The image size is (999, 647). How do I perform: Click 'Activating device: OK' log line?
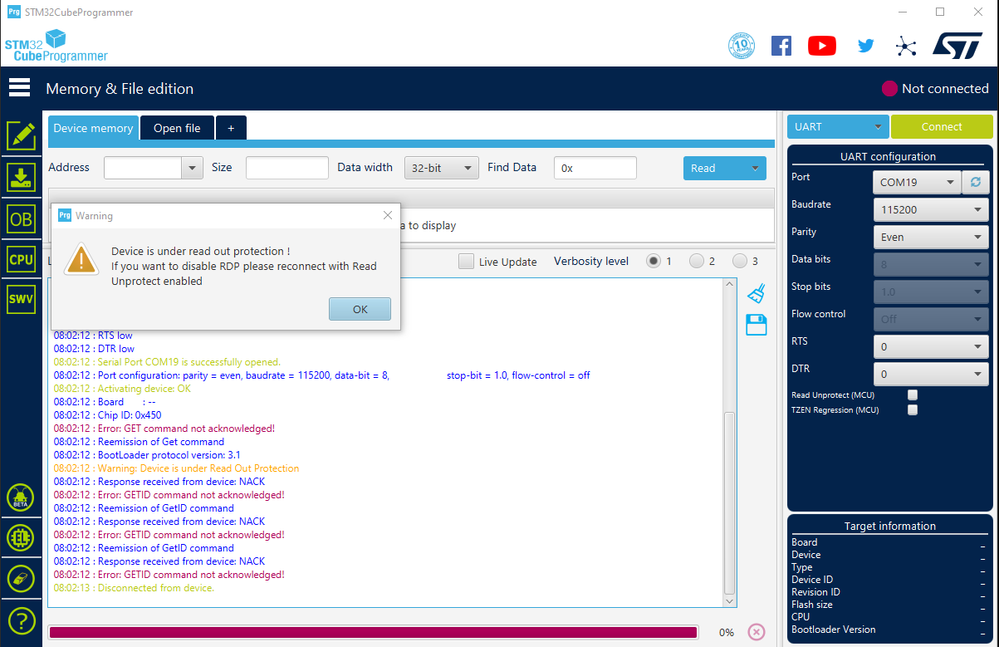click(122, 388)
